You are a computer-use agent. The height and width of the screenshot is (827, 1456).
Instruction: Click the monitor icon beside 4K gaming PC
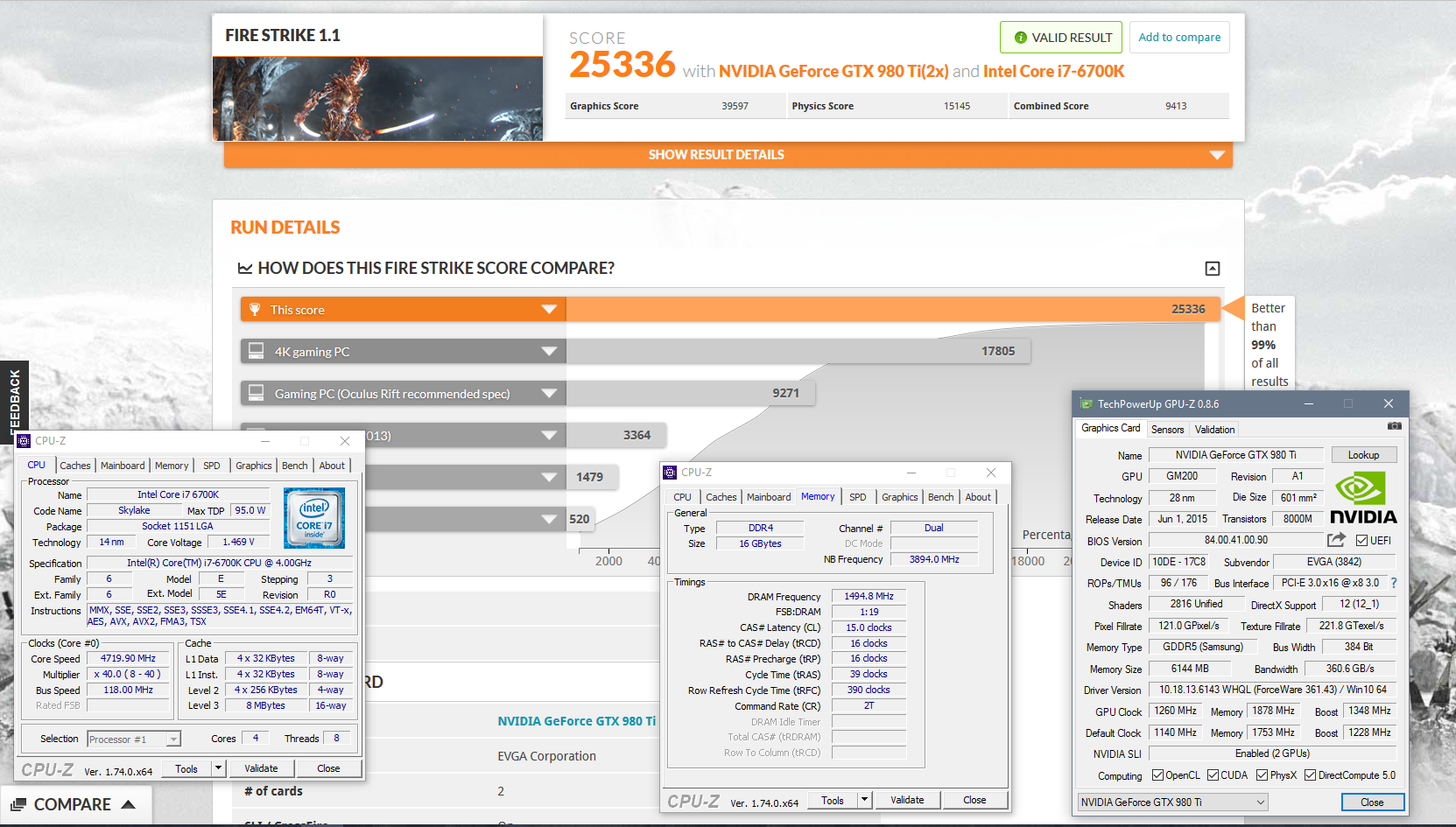click(x=257, y=351)
